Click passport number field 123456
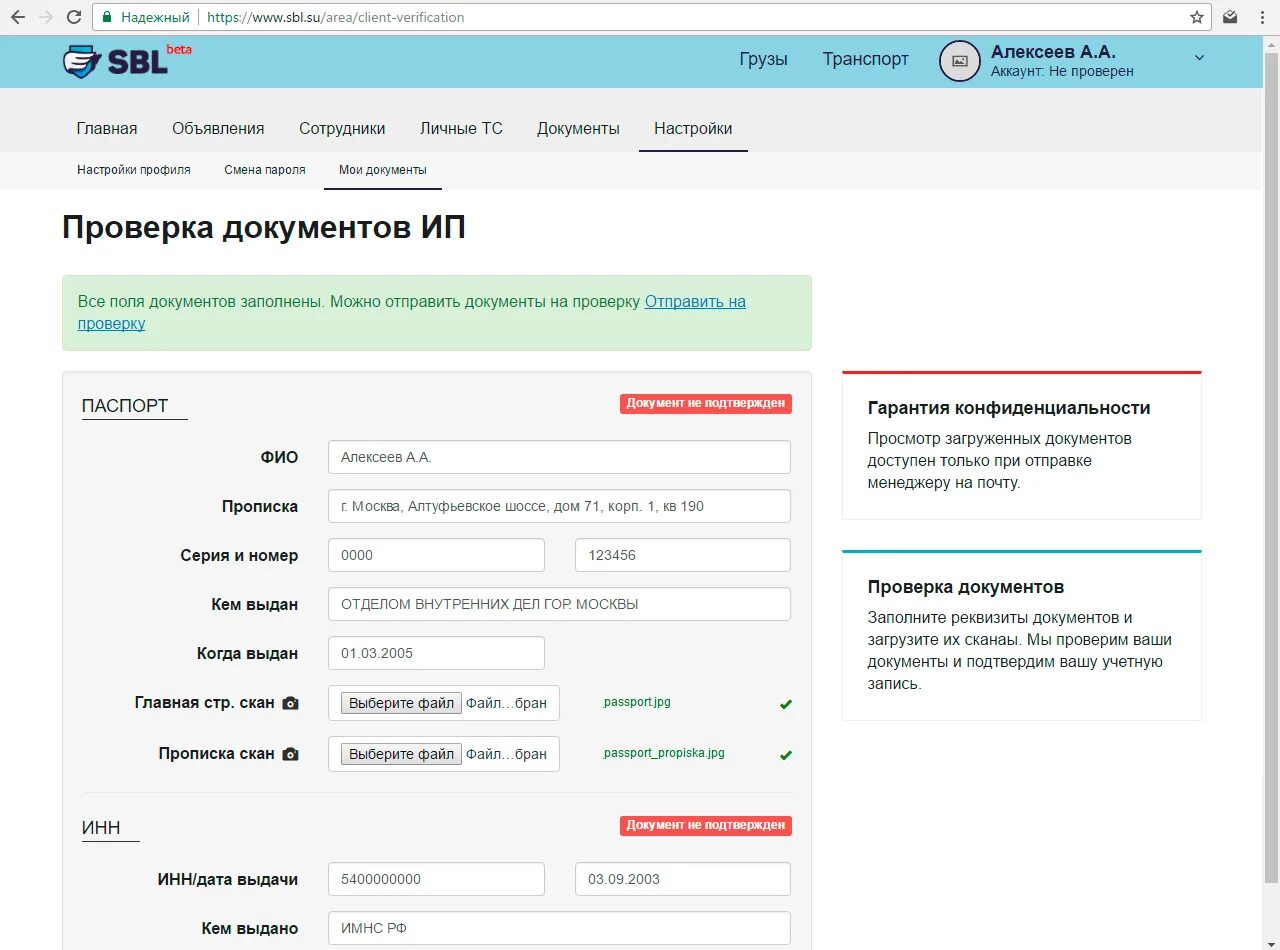The height and width of the screenshot is (950, 1280). tap(683, 555)
